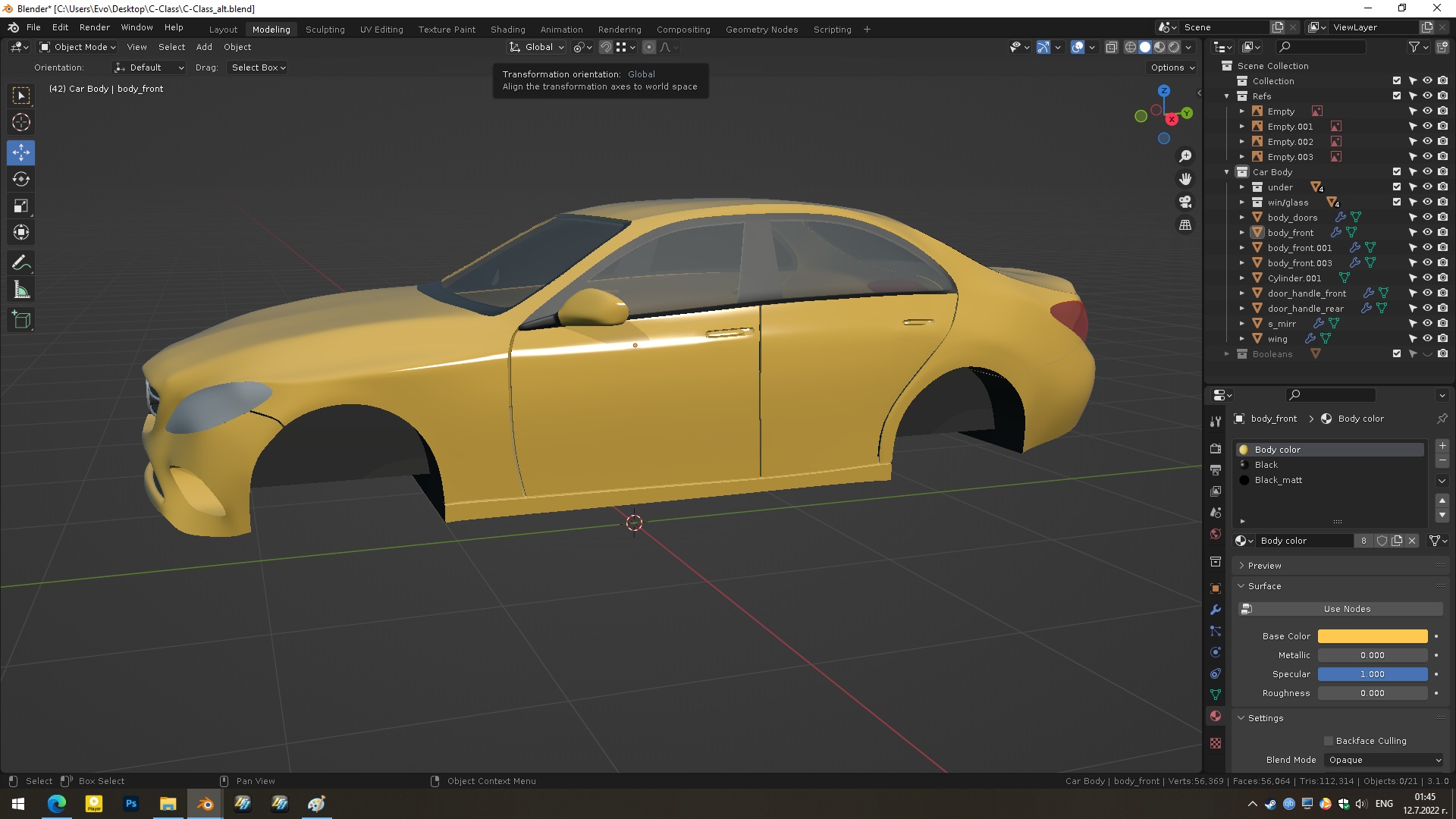This screenshot has height=819, width=1456.
Task: Toggle camera view in viewport
Action: [x=1185, y=202]
